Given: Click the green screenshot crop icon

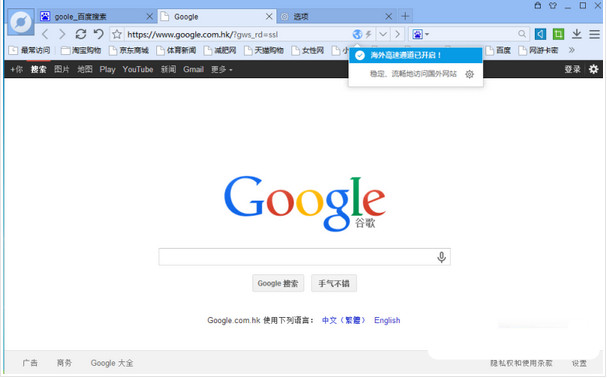Looking at the screenshot, I should (558, 34).
